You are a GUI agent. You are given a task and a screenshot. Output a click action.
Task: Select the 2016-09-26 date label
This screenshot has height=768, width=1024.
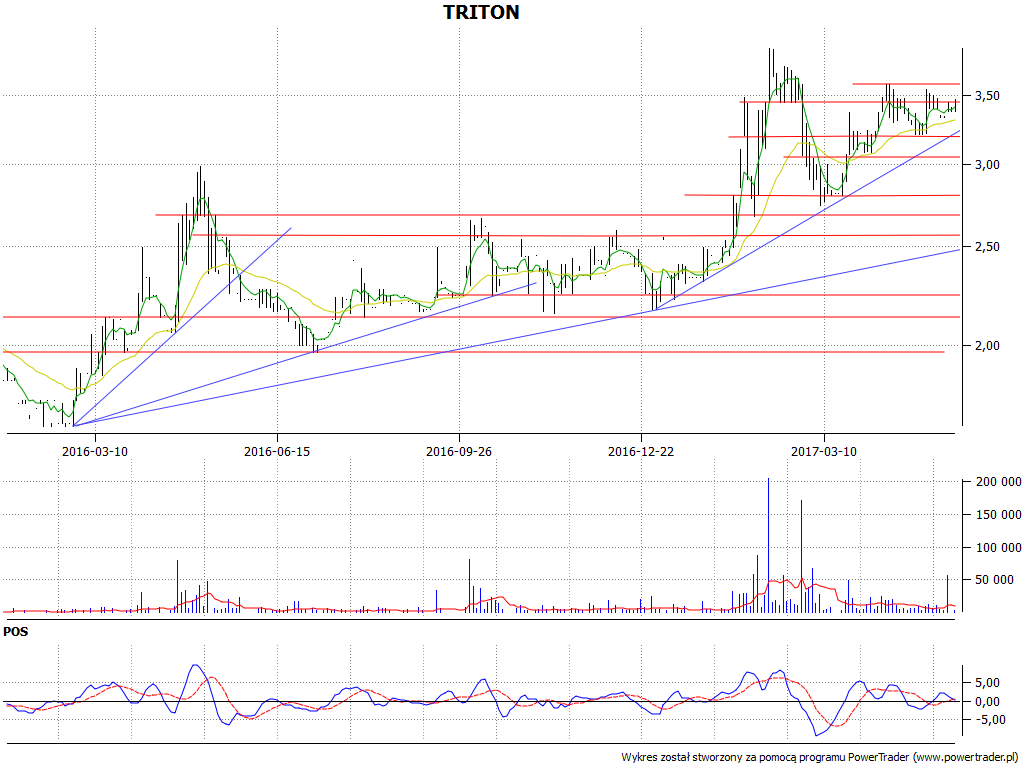(459, 451)
